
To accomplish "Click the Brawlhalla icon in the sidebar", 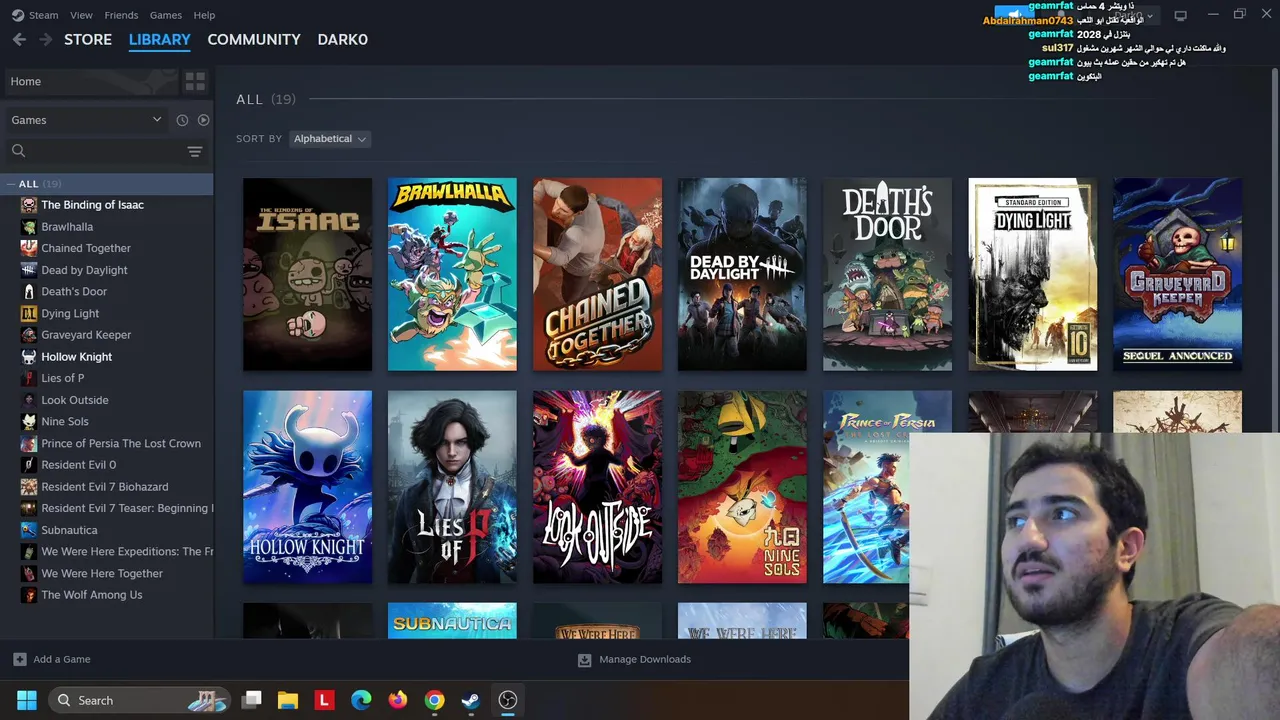I will tap(29, 227).
